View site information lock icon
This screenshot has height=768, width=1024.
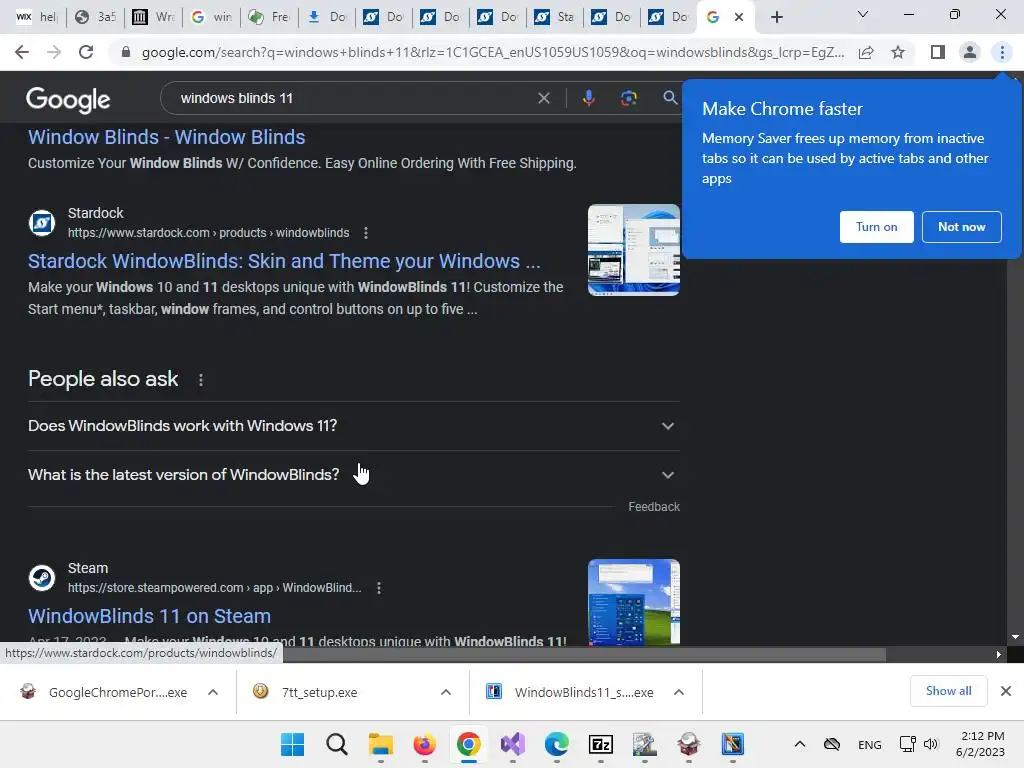click(126, 52)
